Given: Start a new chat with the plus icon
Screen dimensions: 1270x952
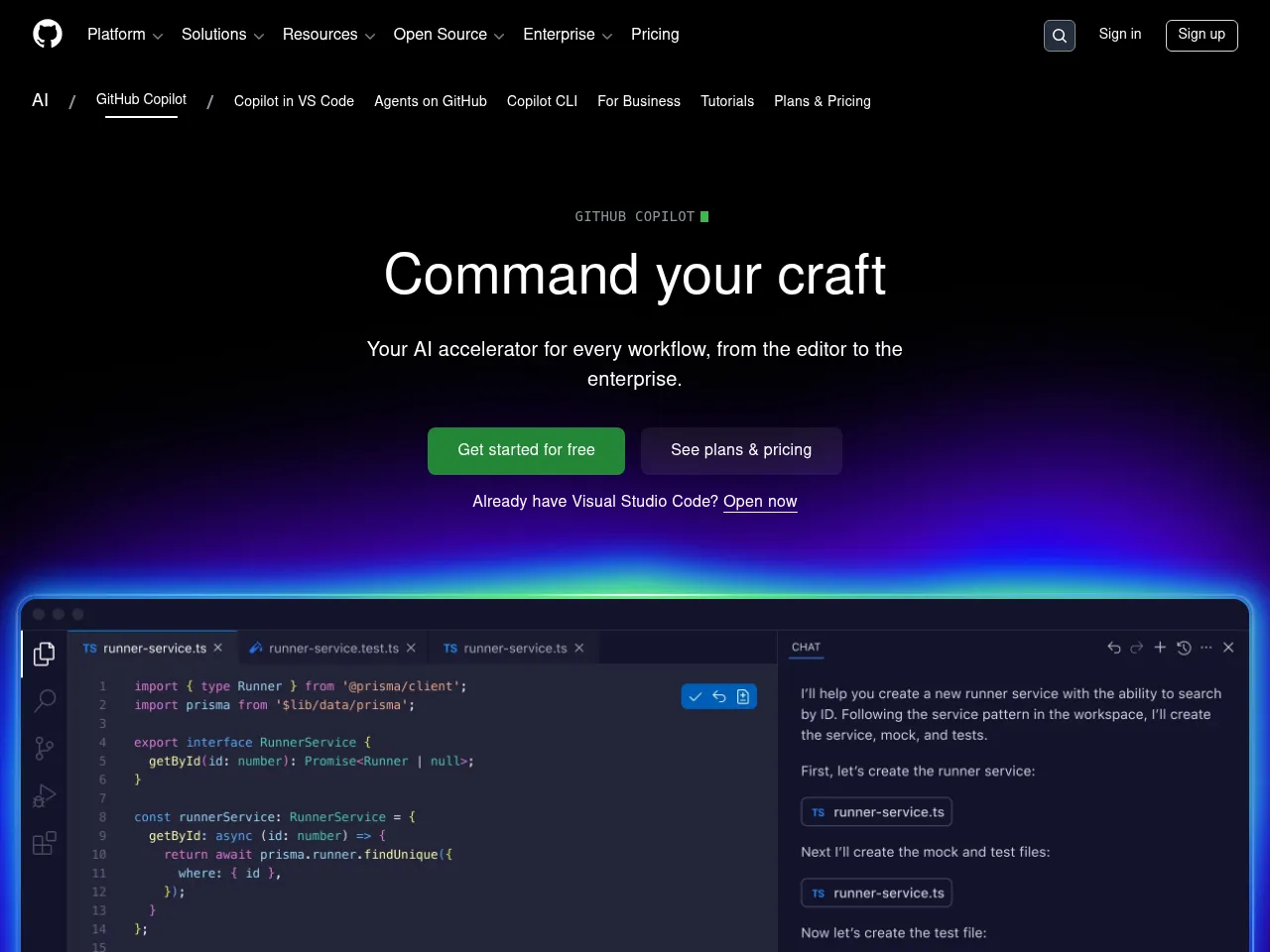Looking at the screenshot, I should [x=1160, y=648].
